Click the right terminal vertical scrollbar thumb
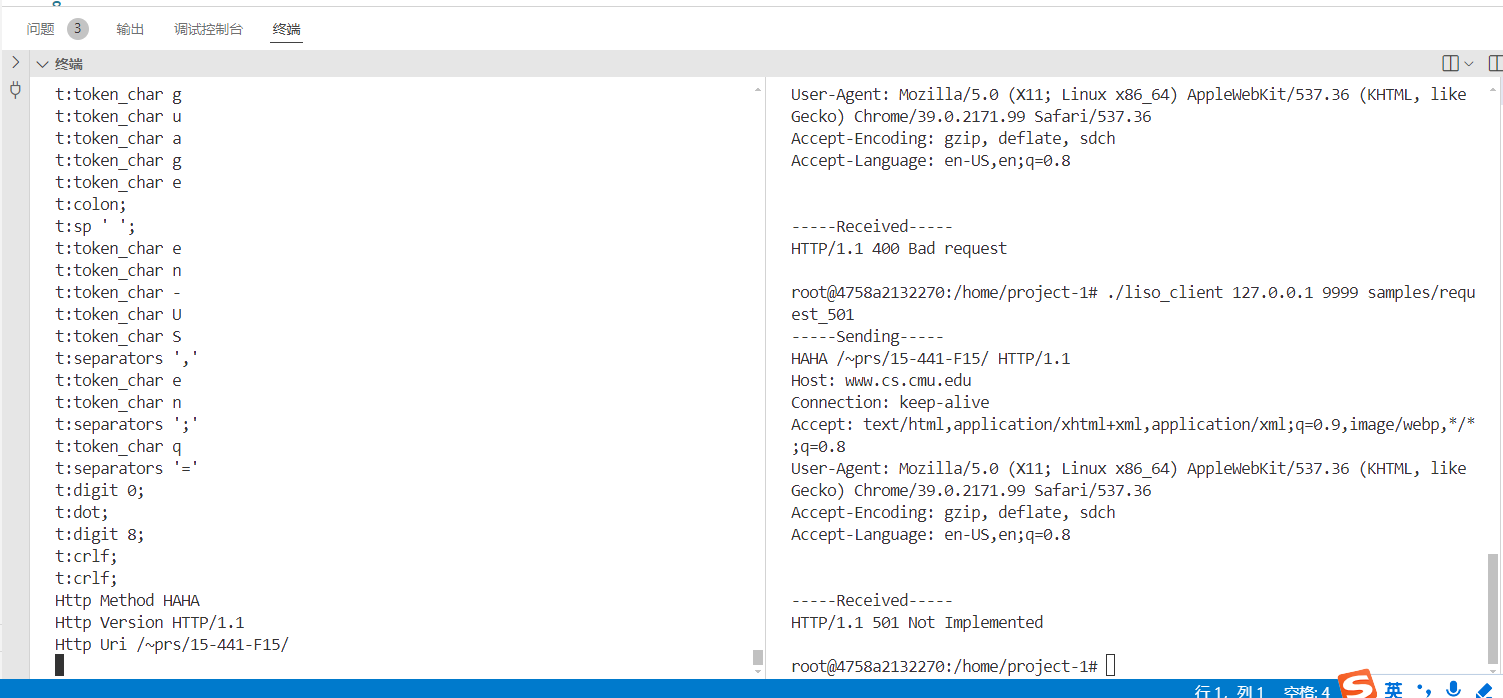Viewport: 1503px width, 698px height. 1493,602
